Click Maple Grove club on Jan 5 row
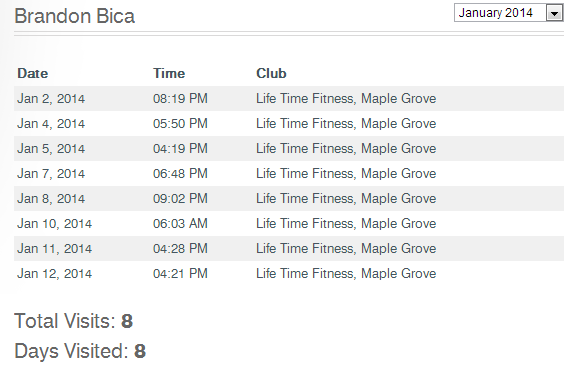Screen dimensions: 572x370 click(346, 149)
